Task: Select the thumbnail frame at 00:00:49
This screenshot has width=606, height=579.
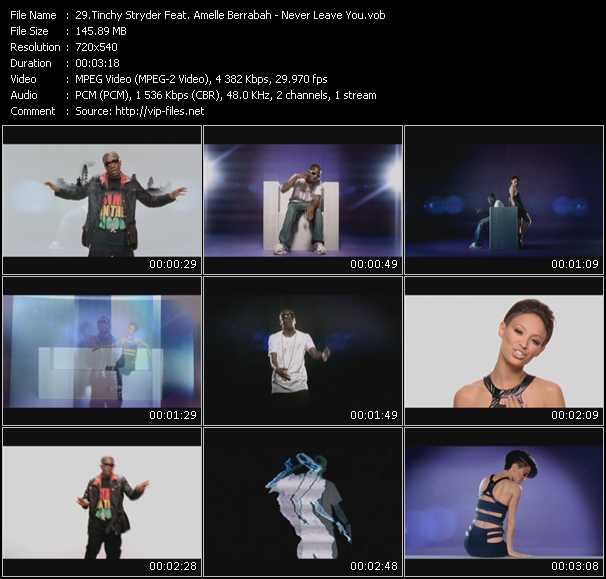Action: (303, 200)
